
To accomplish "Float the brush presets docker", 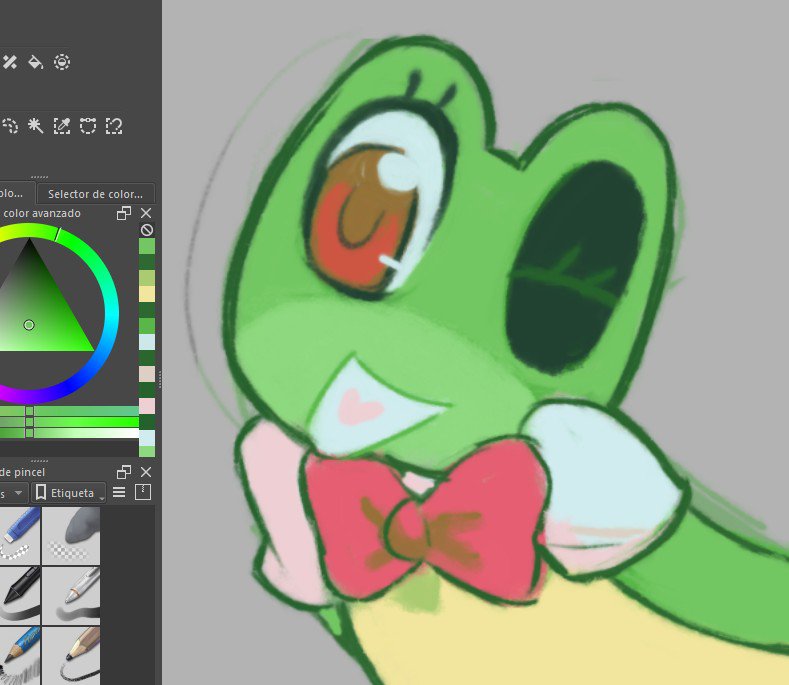I will click(124, 472).
